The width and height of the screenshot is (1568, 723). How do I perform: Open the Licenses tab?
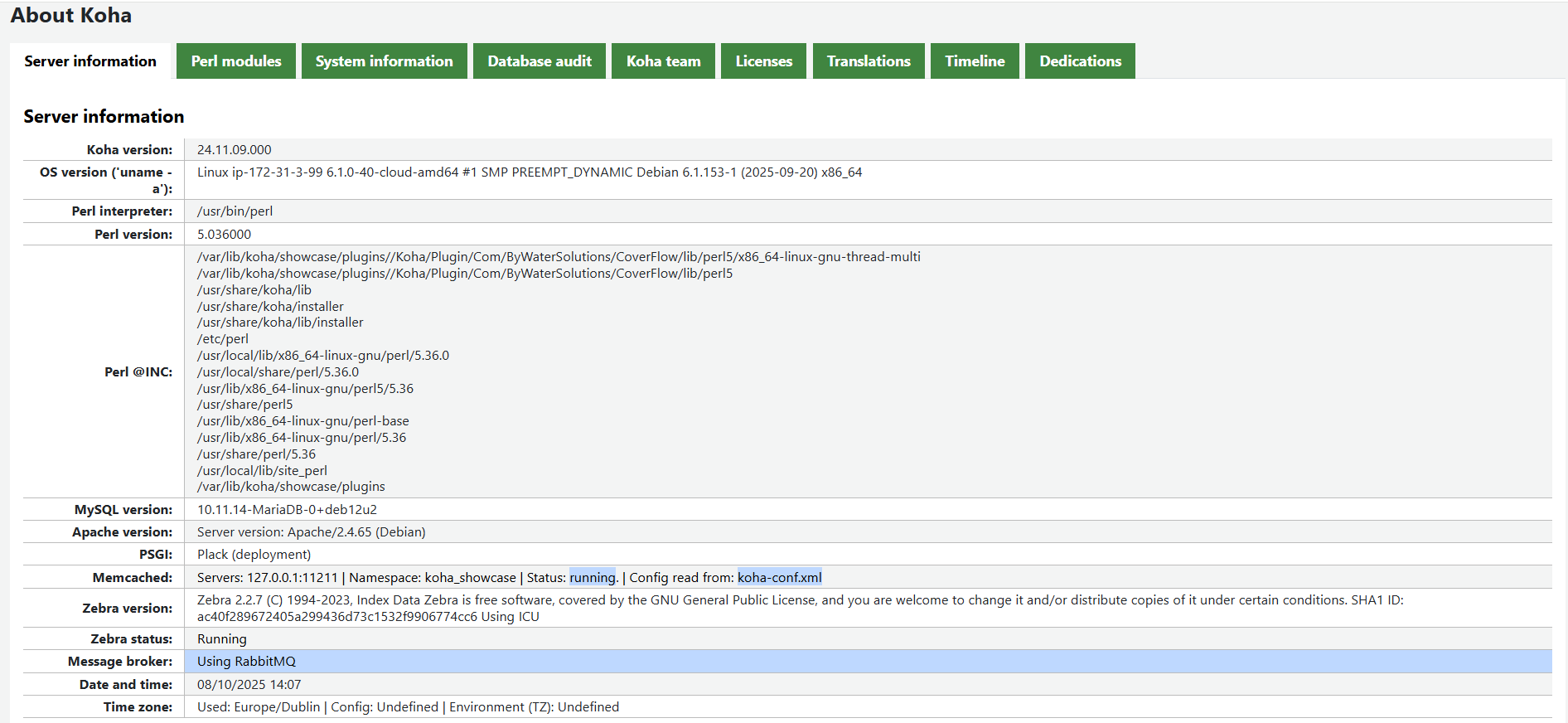click(763, 61)
